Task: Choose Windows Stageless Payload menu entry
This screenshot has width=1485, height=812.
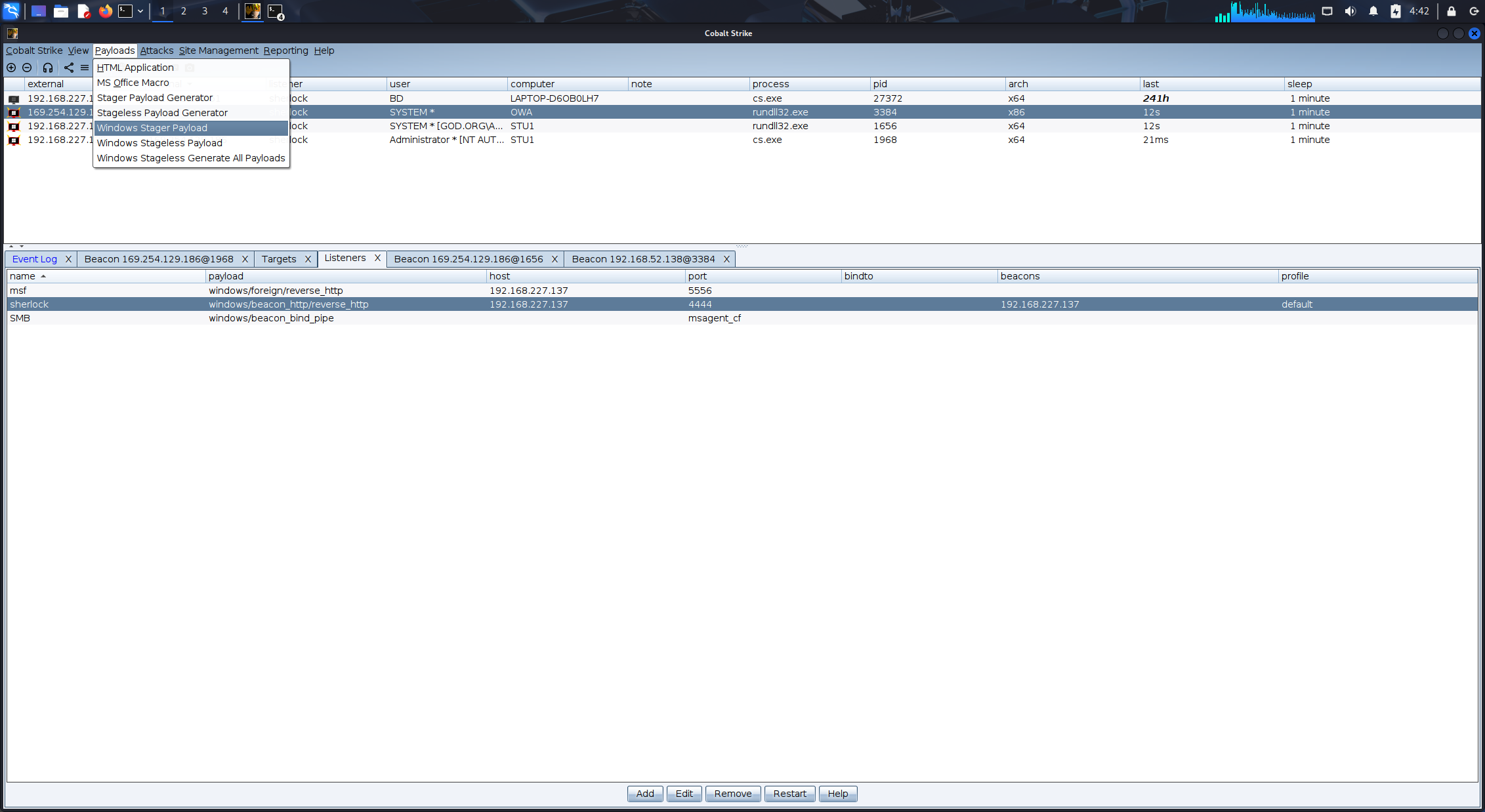Action: 159,143
